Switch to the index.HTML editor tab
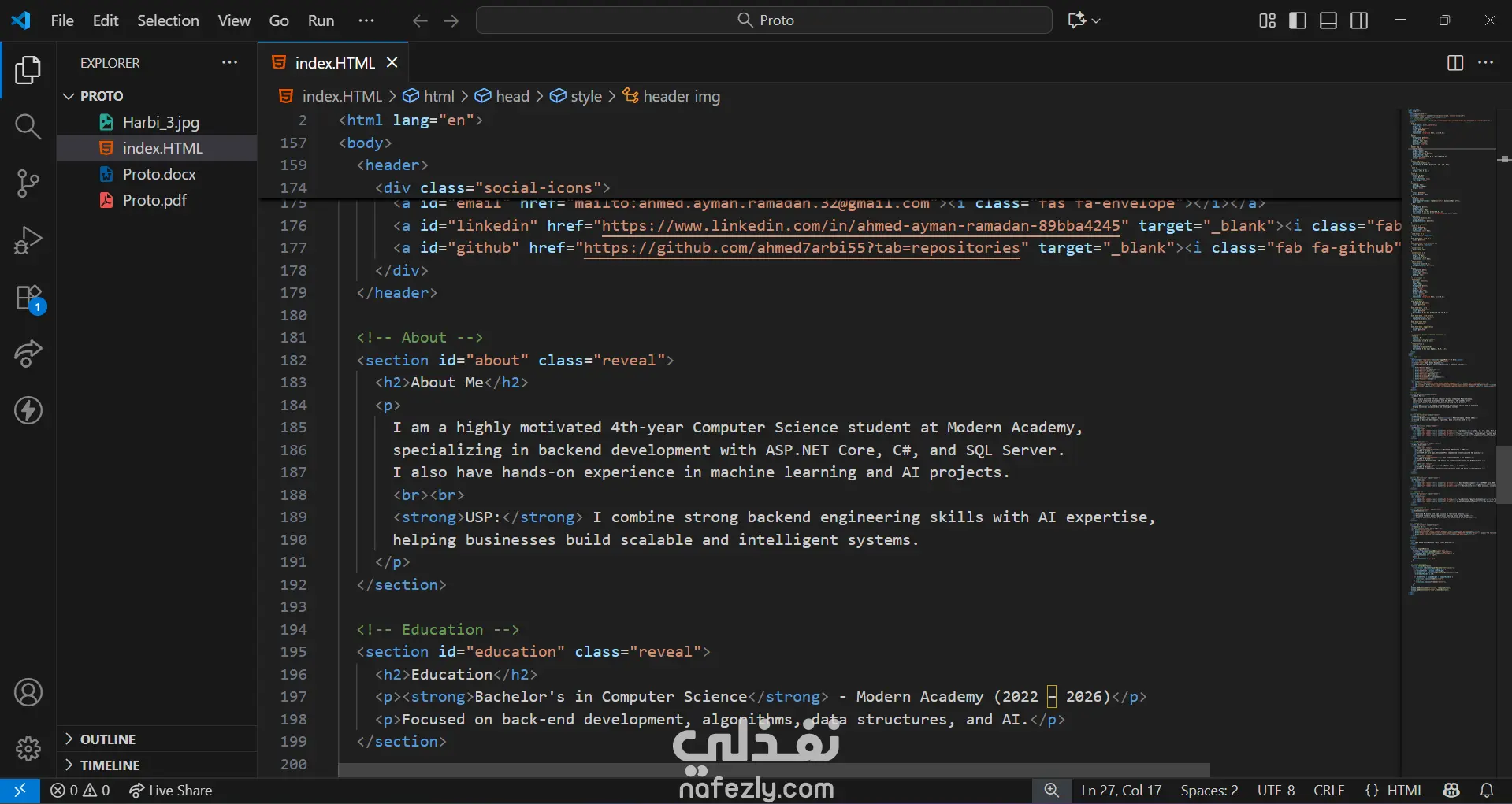Screen dimensions: 1512x804 (334, 63)
